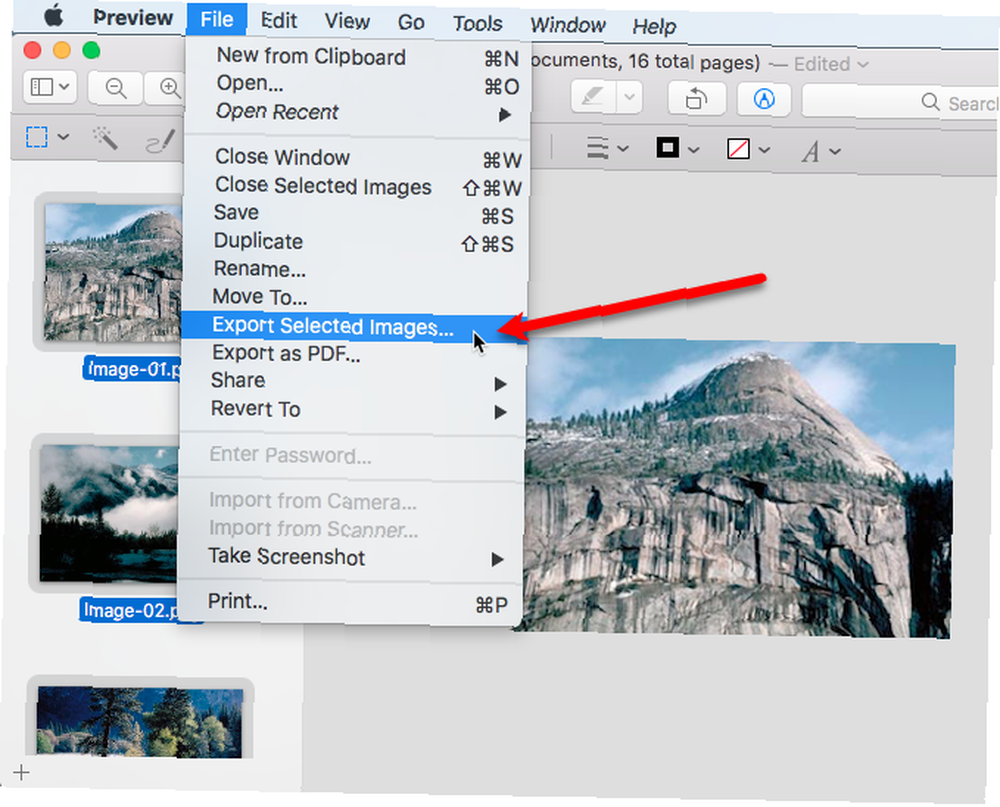Open the border color swatch
1000x807 pixels.
668,148
